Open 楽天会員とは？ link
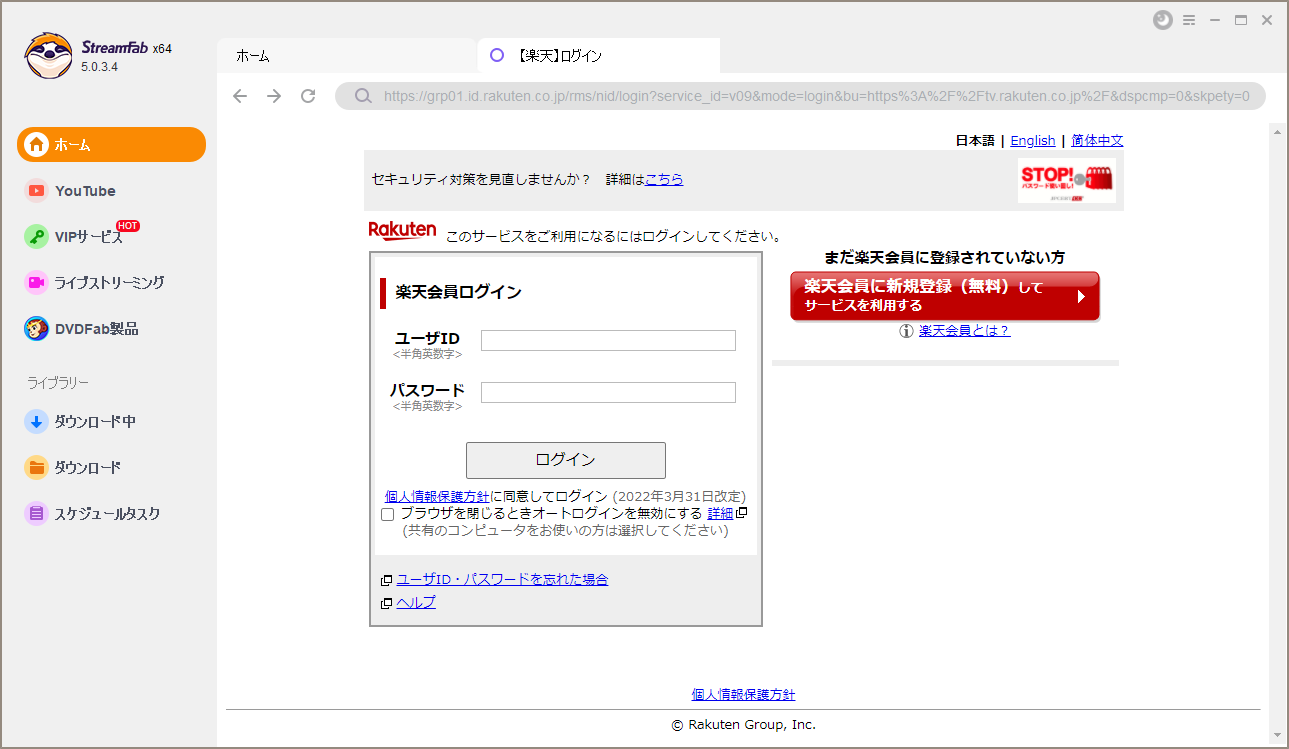Viewport: 1289px width, 749px height. 965,331
